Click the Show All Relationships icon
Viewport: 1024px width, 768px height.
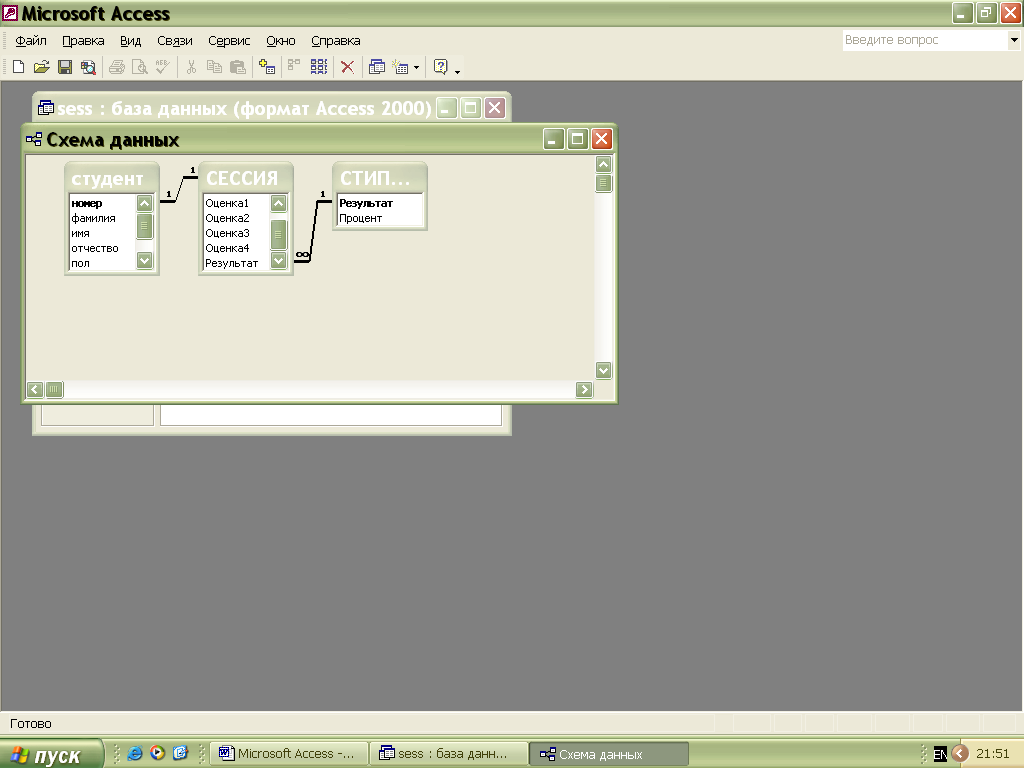coord(319,67)
